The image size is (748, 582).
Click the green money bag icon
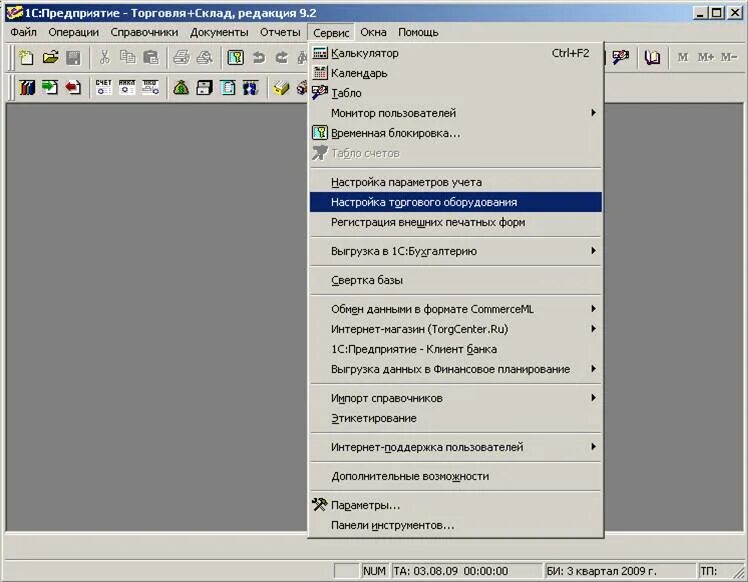pos(181,88)
